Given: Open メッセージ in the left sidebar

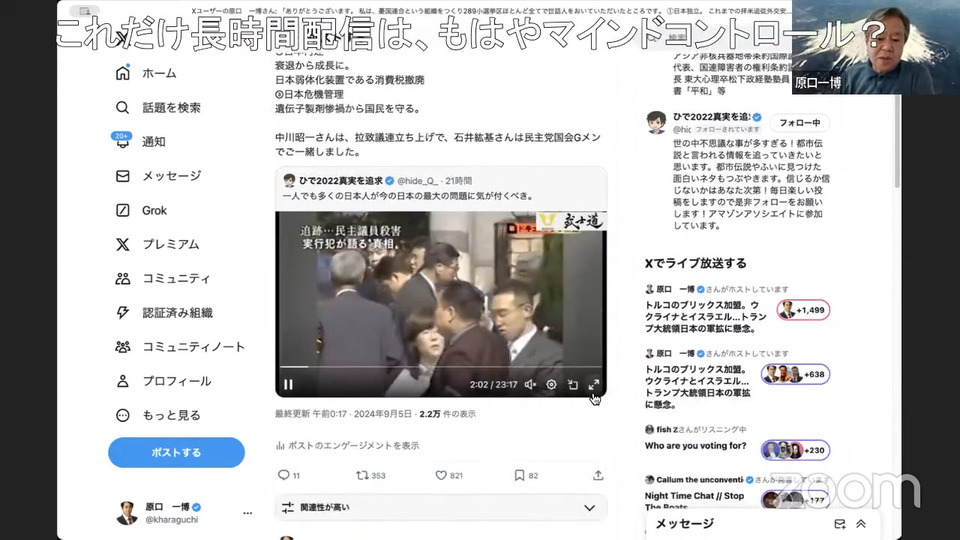Looking at the screenshot, I should coord(158,176).
